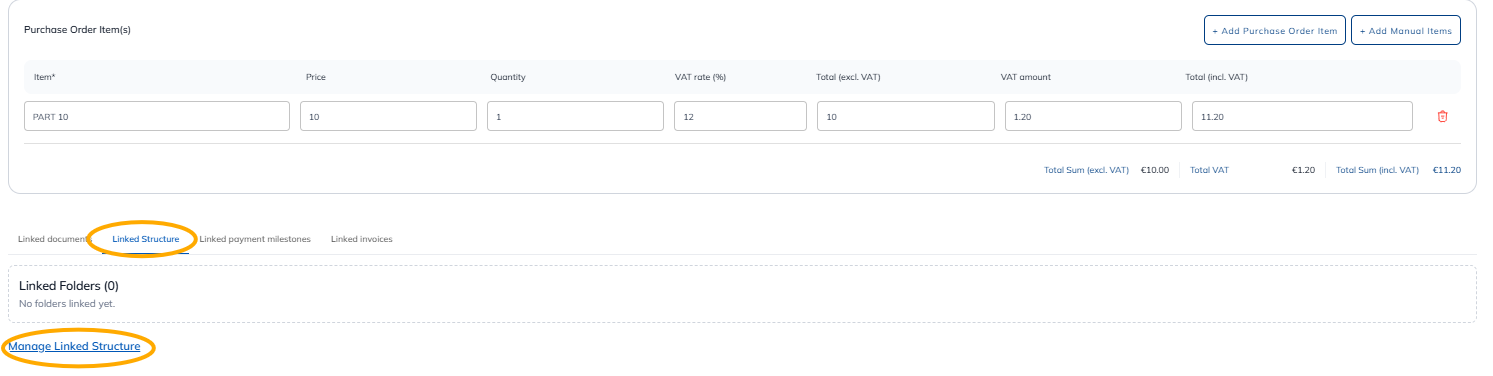Click the Total incl. VAT field
Image resolution: width=1493 pixels, height=376 pixels.
tap(1302, 116)
